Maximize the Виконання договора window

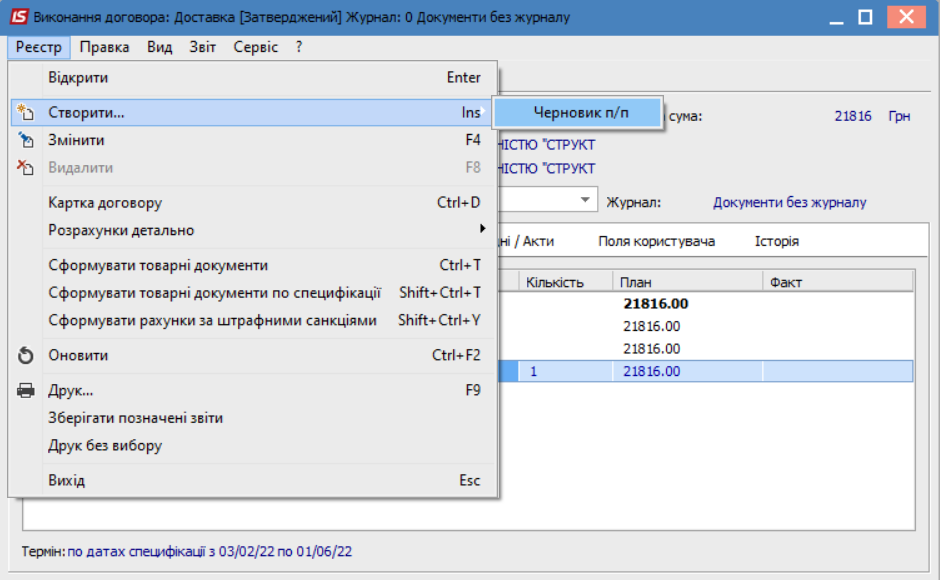(865, 17)
